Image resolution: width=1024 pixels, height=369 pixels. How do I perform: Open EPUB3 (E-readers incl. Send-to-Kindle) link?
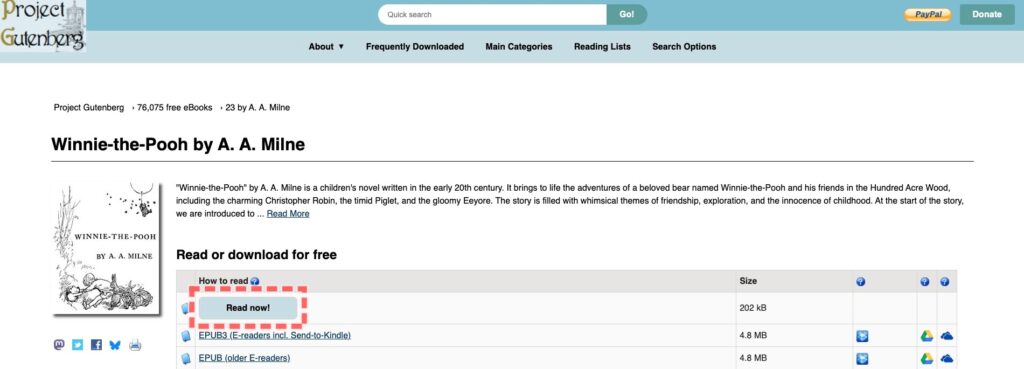275,336
